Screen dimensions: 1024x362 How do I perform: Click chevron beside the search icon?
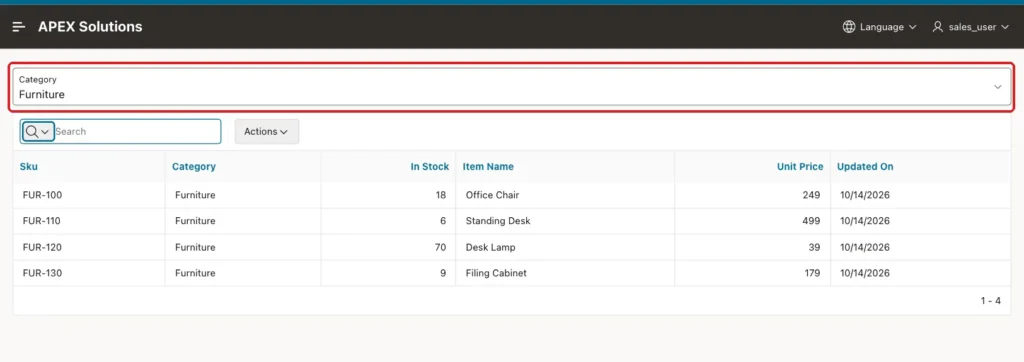pos(45,132)
